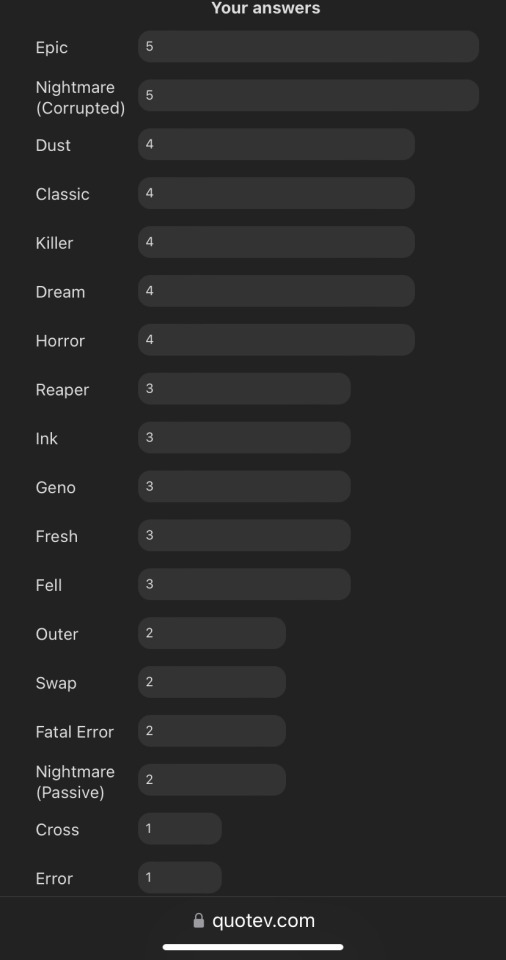Click the Nightmare (Passive) score bar
Image resolution: width=506 pixels, height=960 pixels.
212,780
